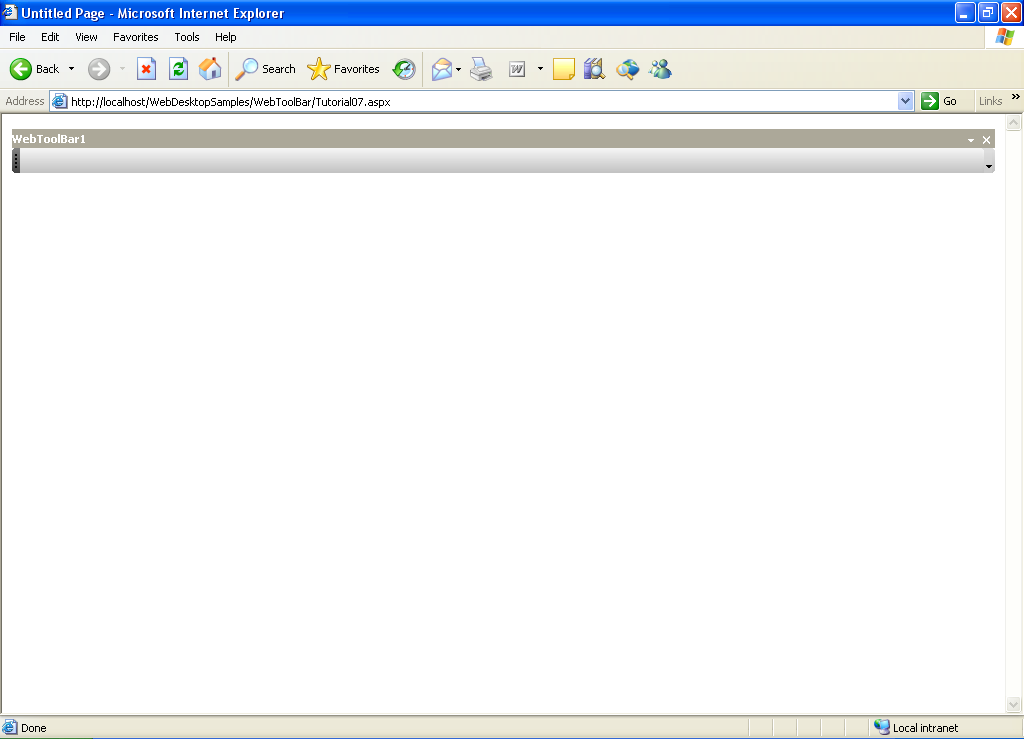Image resolution: width=1024 pixels, height=739 pixels.
Task: Click the Messenger people icon
Action: coord(660,69)
